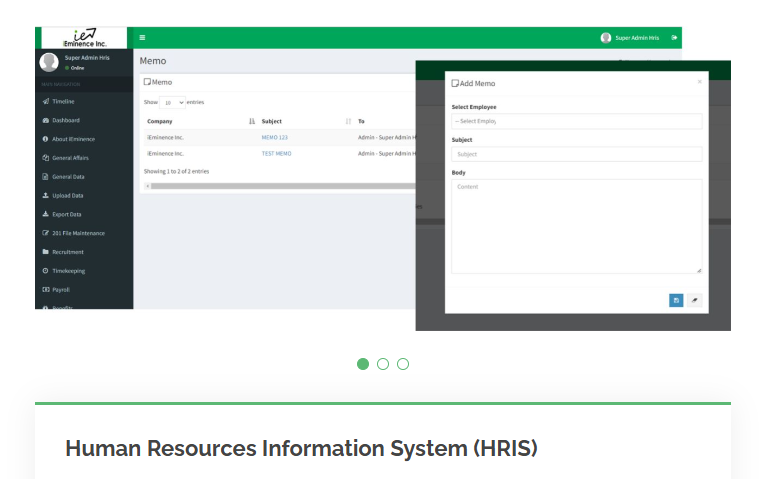
Task: Open 201 File Maintenance in the sidebar
Action: coord(78,233)
